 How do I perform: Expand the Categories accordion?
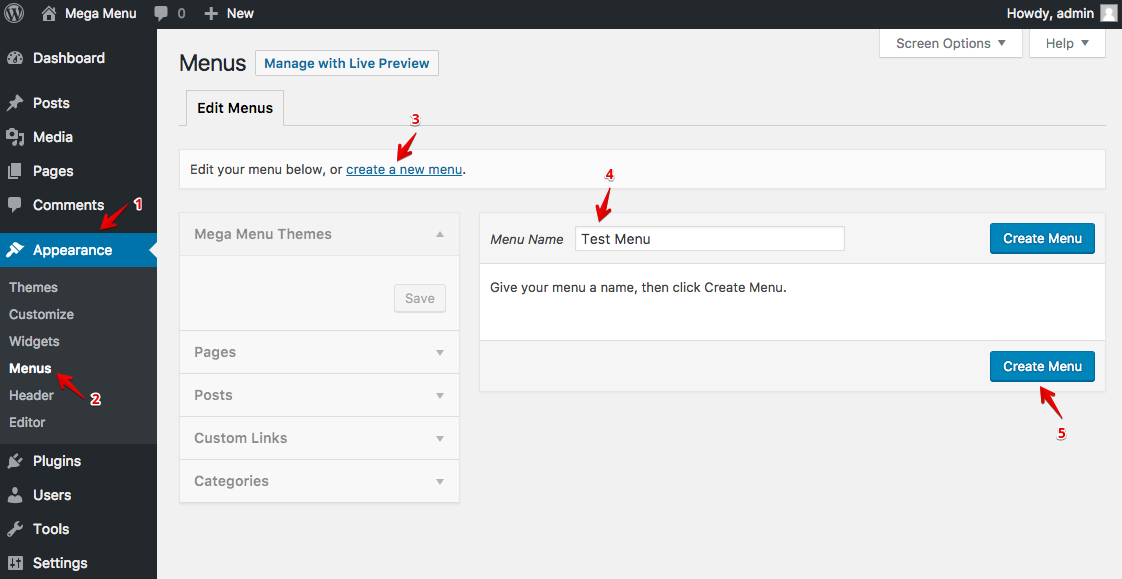pyautogui.click(x=318, y=481)
